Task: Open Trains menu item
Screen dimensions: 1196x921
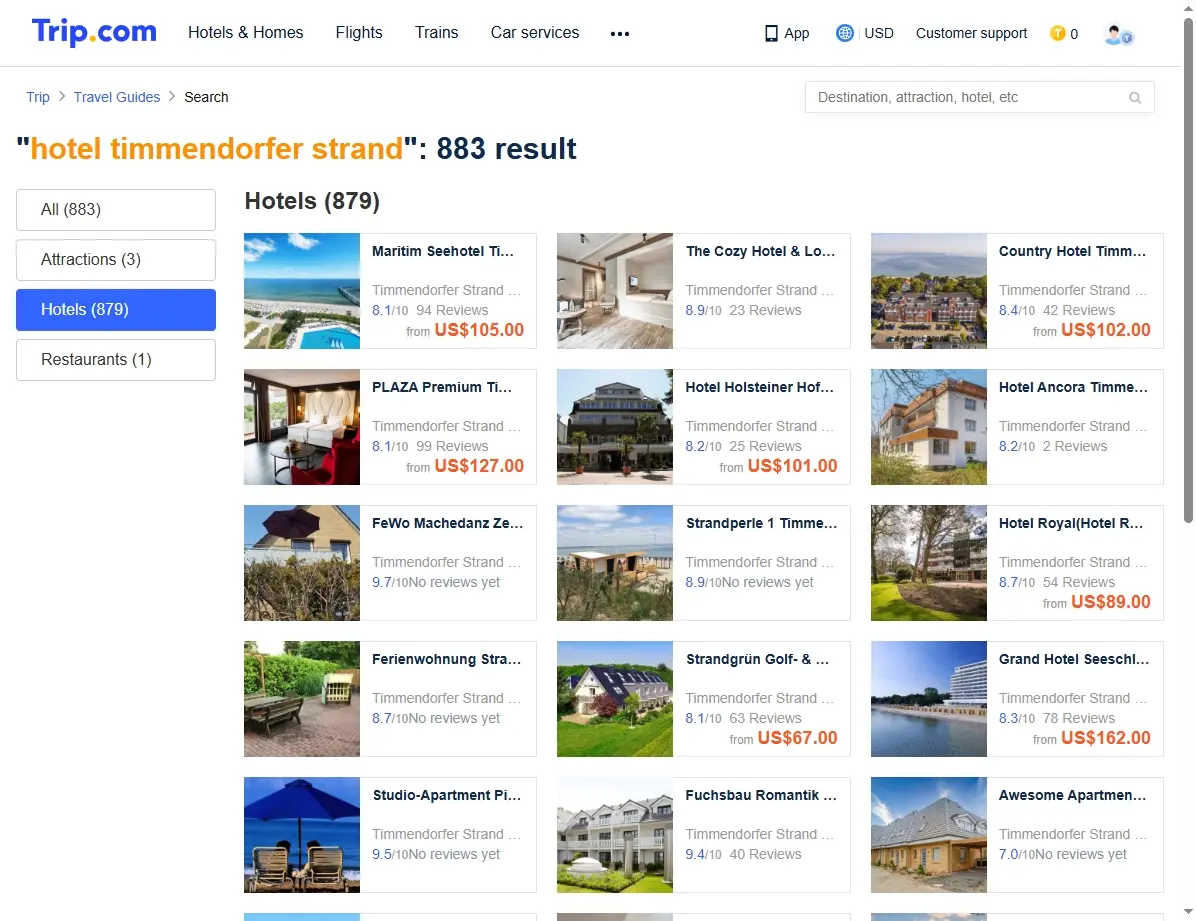Action: tap(436, 33)
